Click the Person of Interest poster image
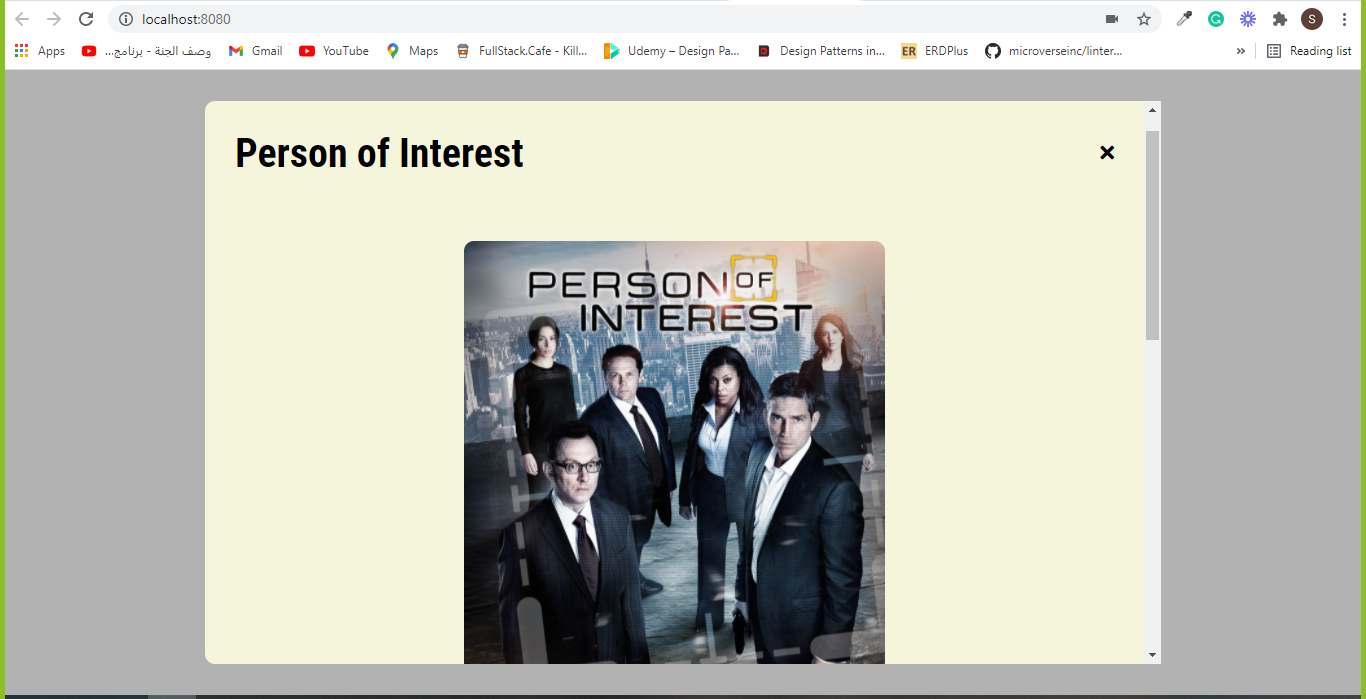1366x699 pixels. point(674,452)
